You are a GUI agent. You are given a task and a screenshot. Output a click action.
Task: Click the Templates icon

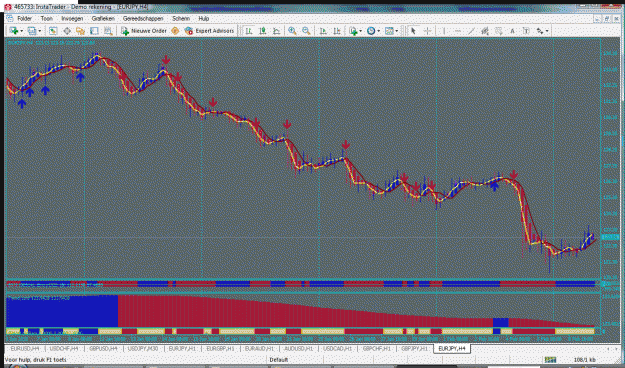(389, 31)
